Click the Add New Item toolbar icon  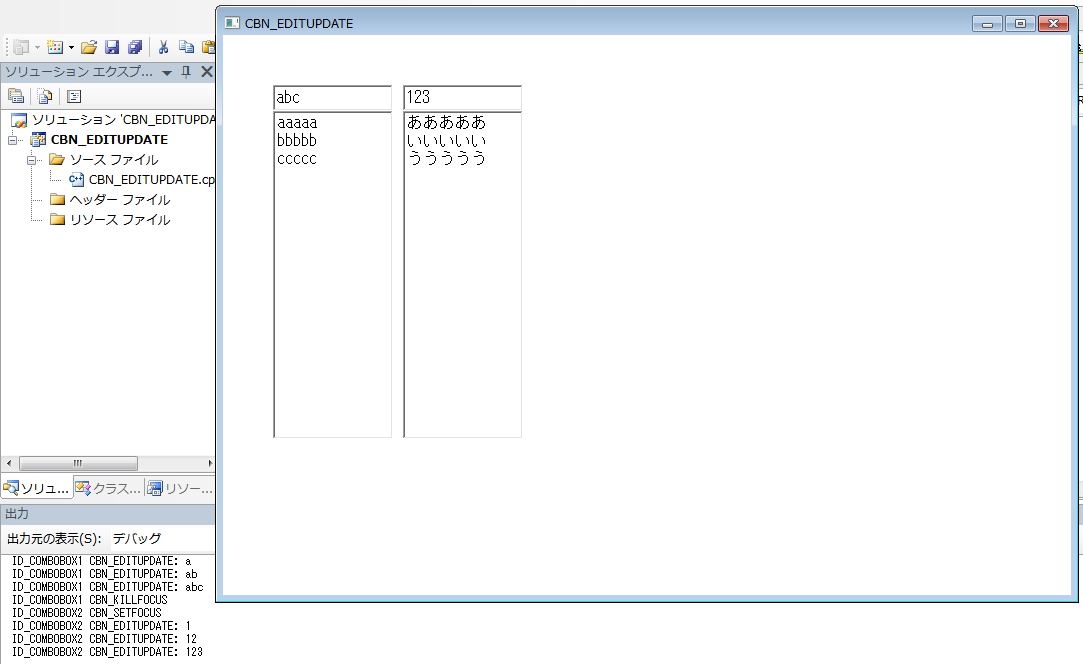[55, 47]
